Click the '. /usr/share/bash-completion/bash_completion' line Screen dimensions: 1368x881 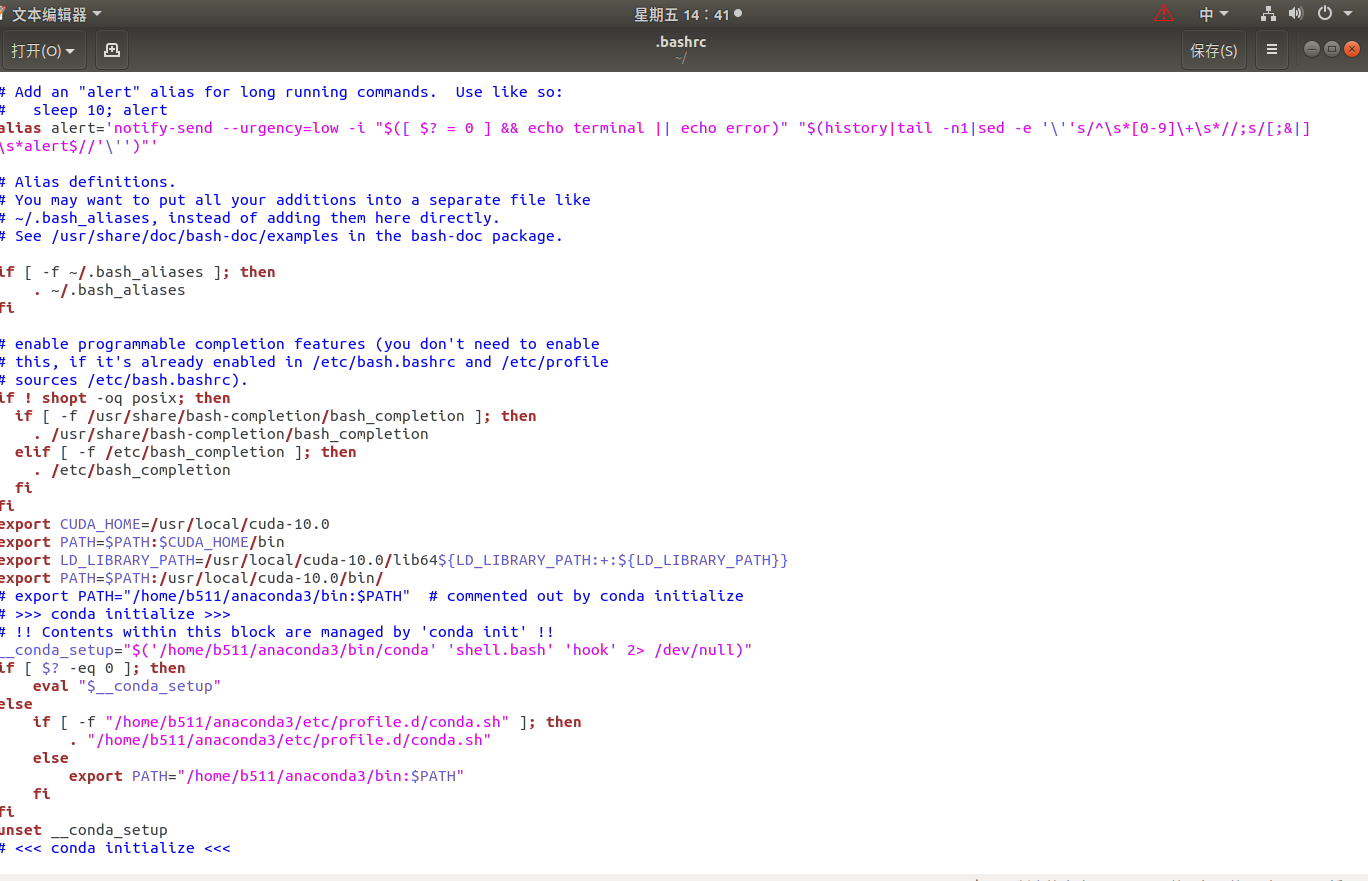(231, 434)
